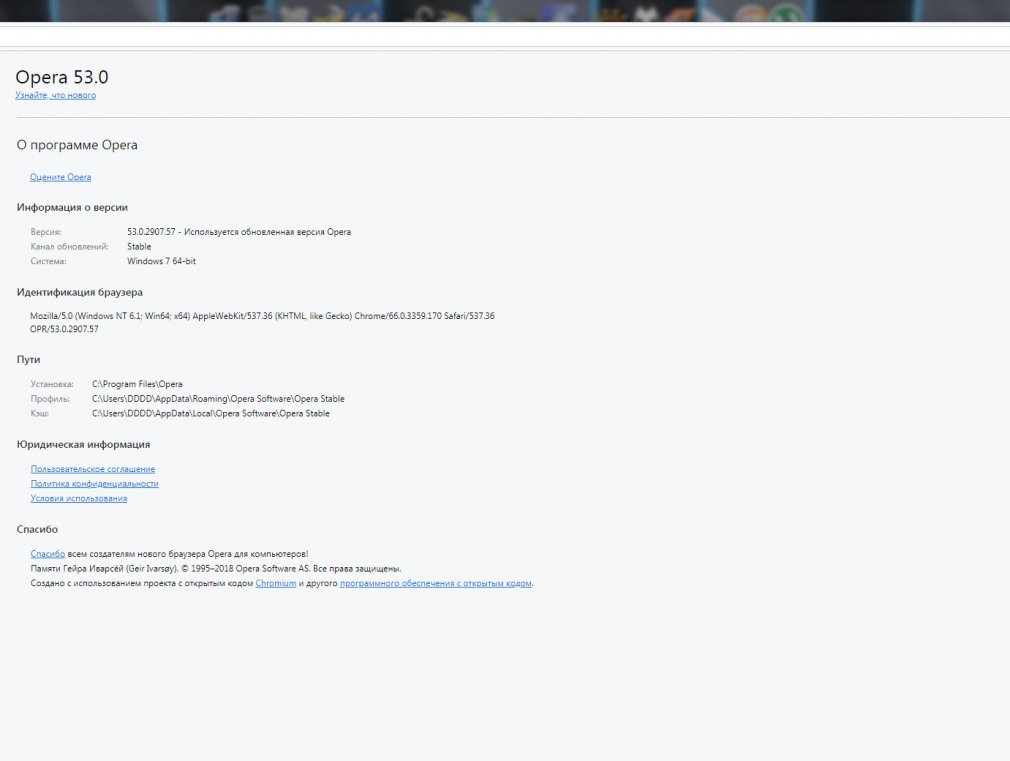Click the 'Mozilla/5.0 (Windows NT 6.1...' user agent line

(262, 316)
